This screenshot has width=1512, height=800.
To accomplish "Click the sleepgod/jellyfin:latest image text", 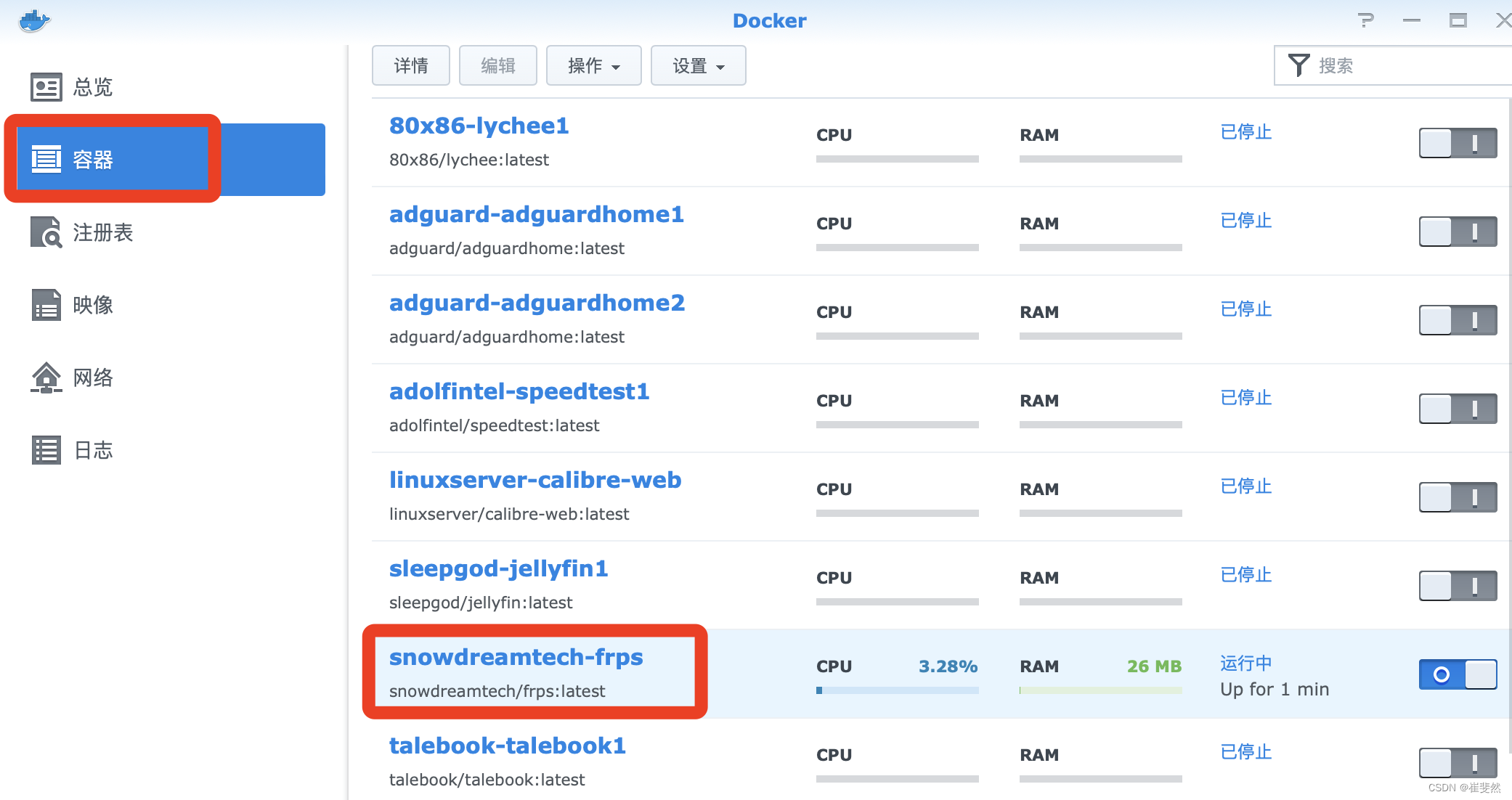I will (x=481, y=603).
